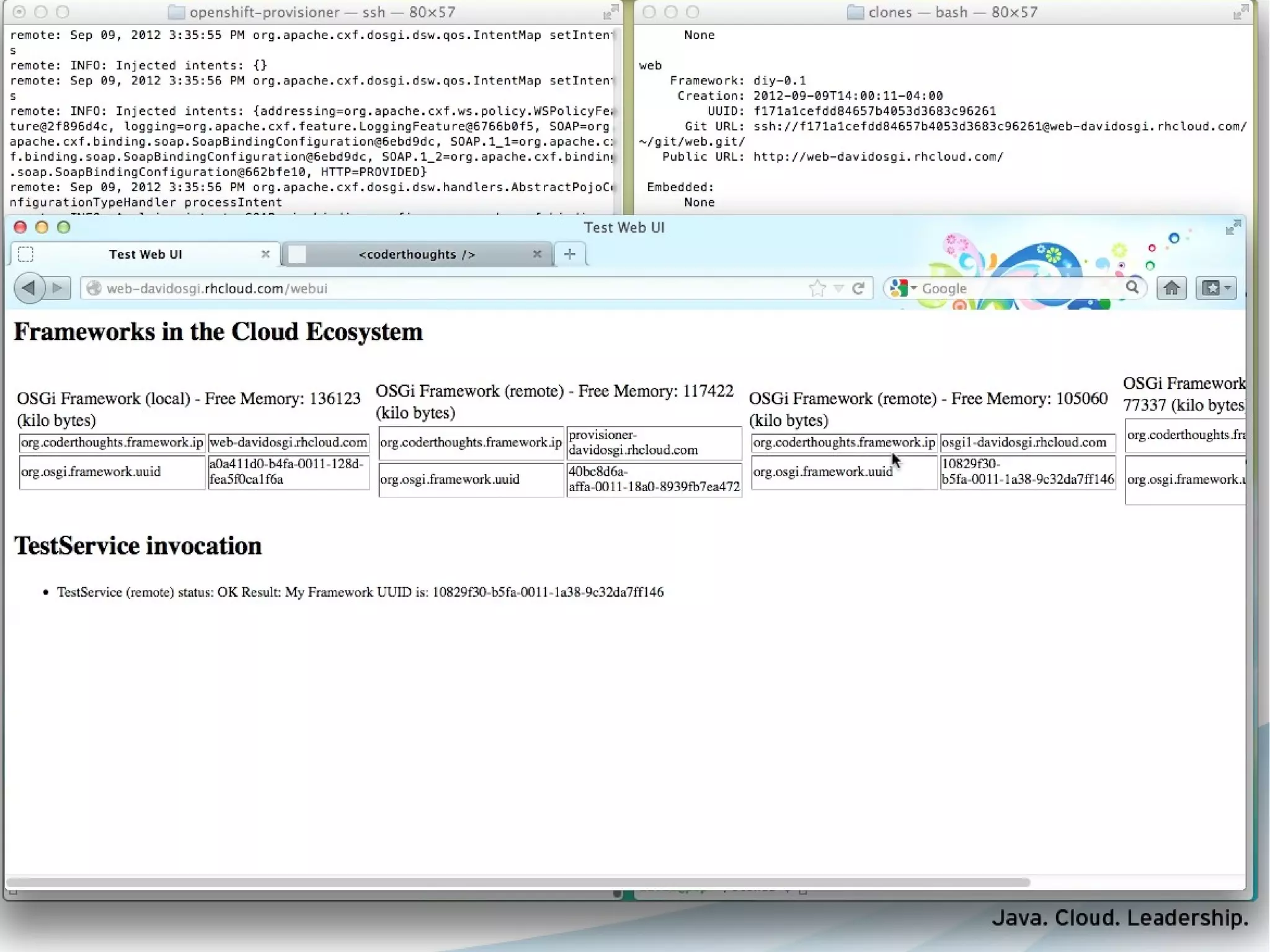Image resolution: width=1270 pixels, height=952 pixels.
Task: Expand the bookmarks button dropdown arrow
Action: [x=1228, y=288]
